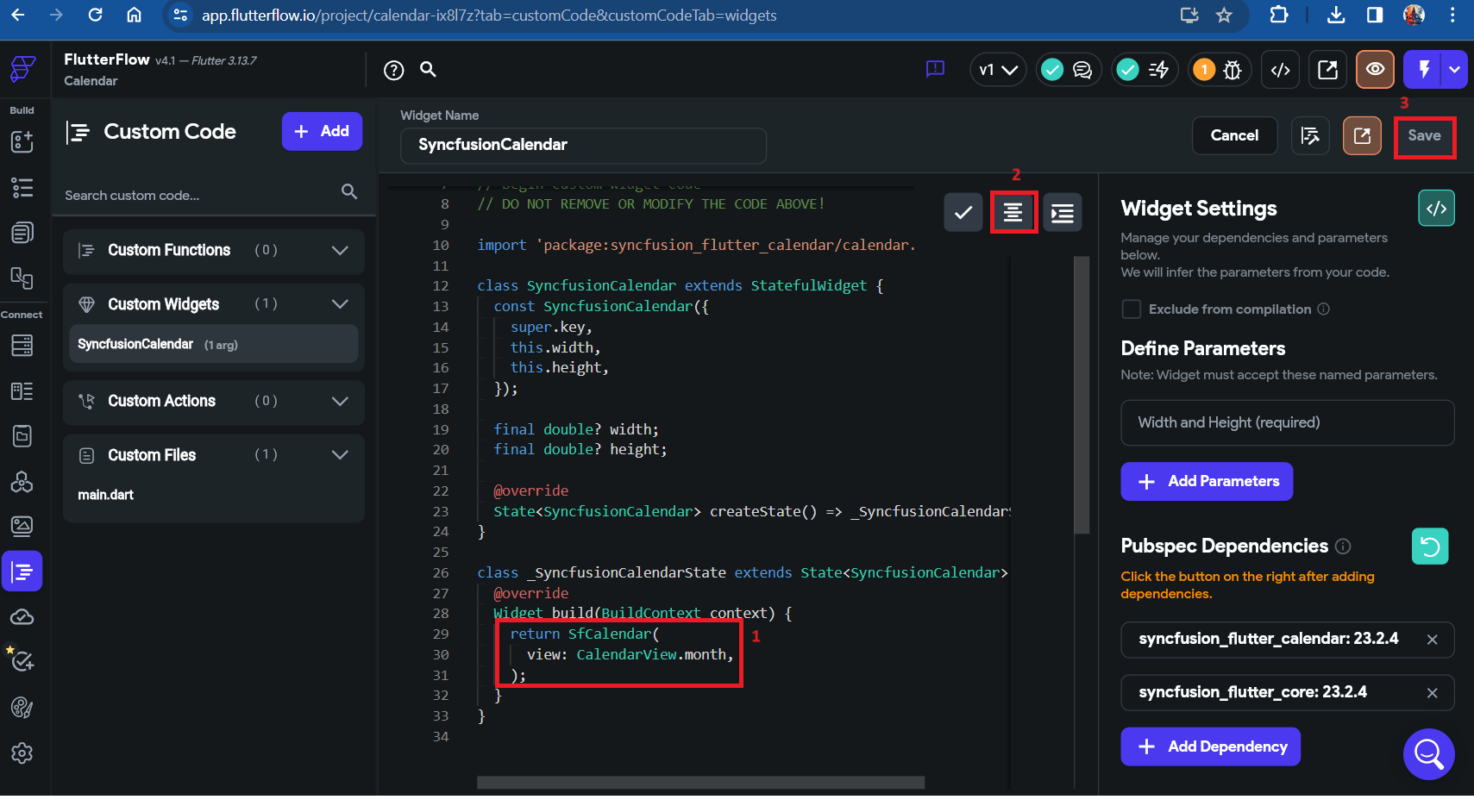Screen dimensions: 1474x812
Task: Open the Widget Palette in sidebar
Action: pos(22,141)
